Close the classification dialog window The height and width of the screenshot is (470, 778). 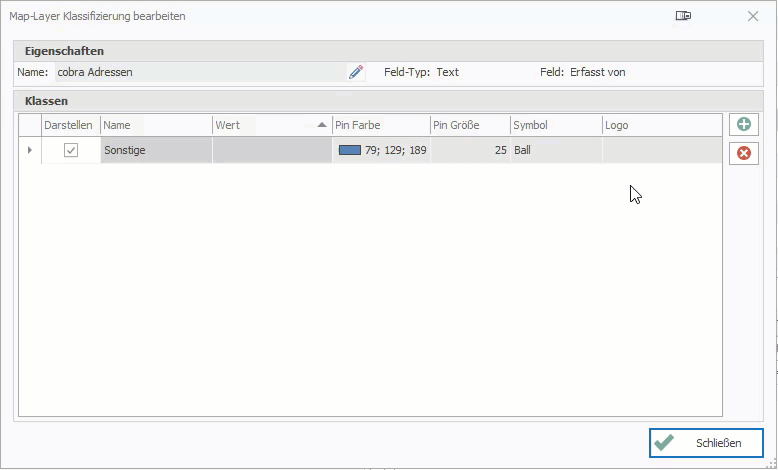[x=753, y=16]
